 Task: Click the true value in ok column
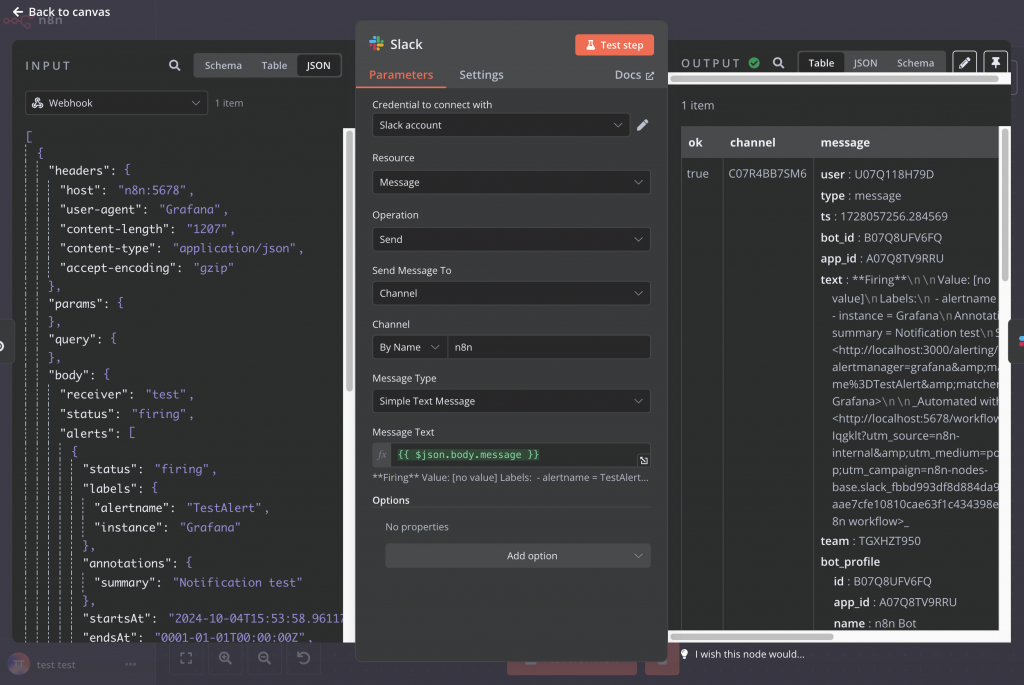click(697, 174)
